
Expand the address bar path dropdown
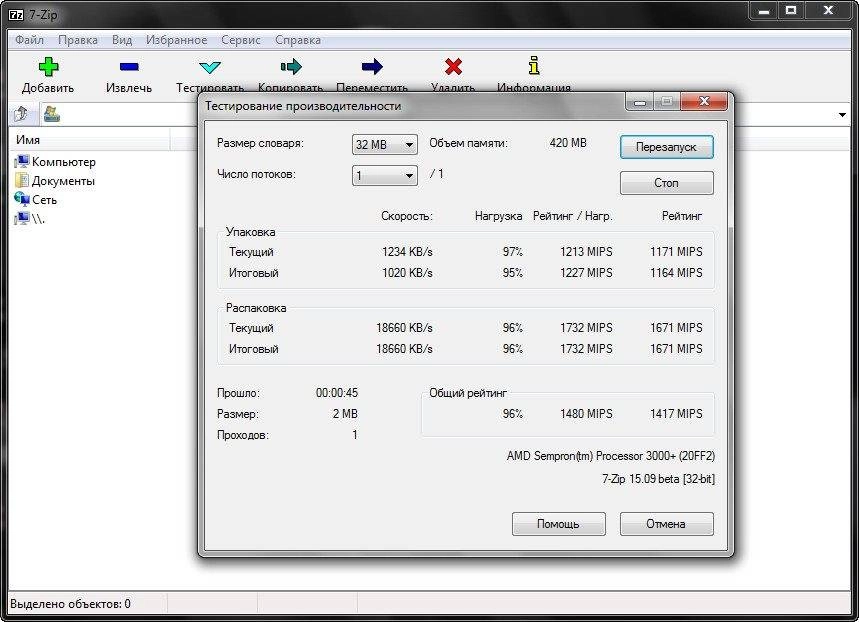(x=842, y=115)
